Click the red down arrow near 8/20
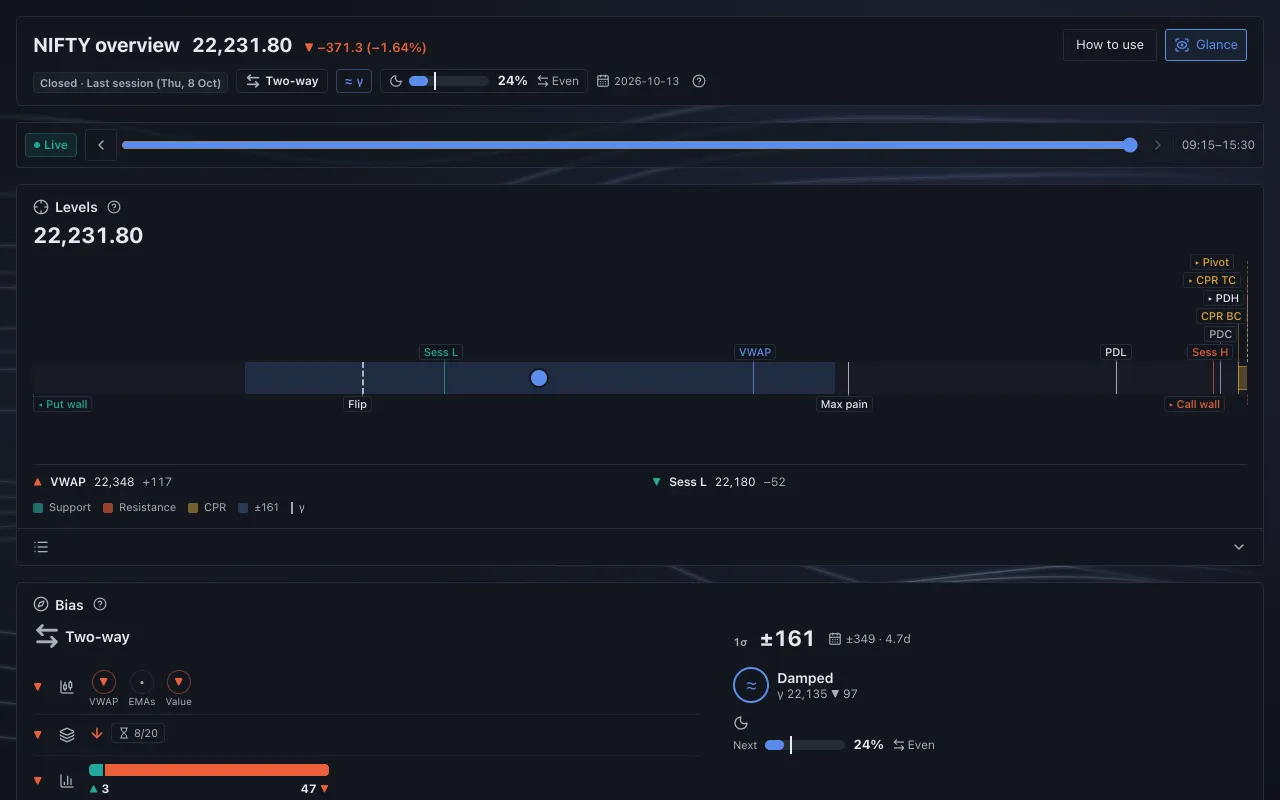 (97, 733)
